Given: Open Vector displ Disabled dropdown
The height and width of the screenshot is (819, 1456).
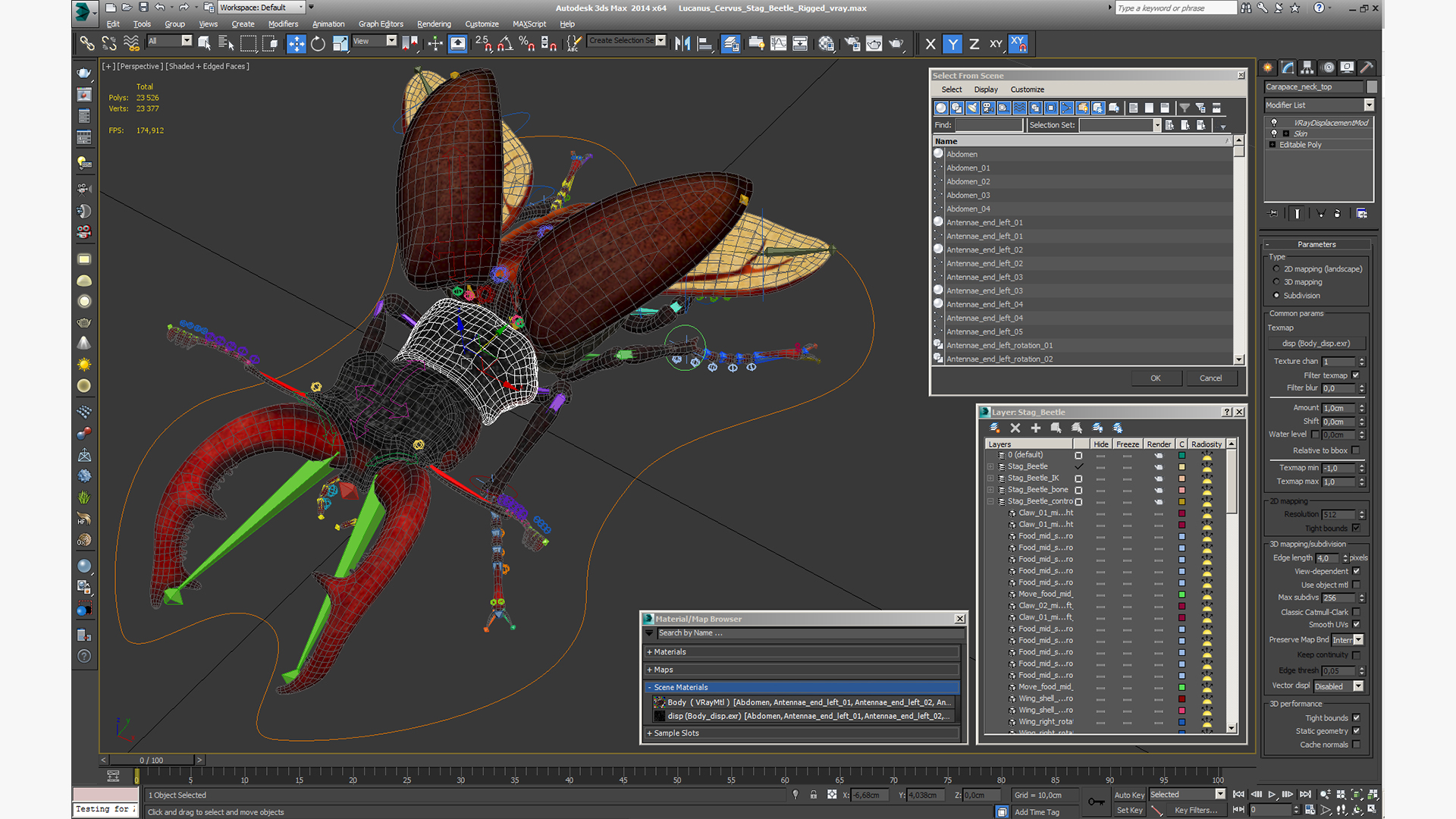Looking at the screenshot, I should click(1338, 686).
